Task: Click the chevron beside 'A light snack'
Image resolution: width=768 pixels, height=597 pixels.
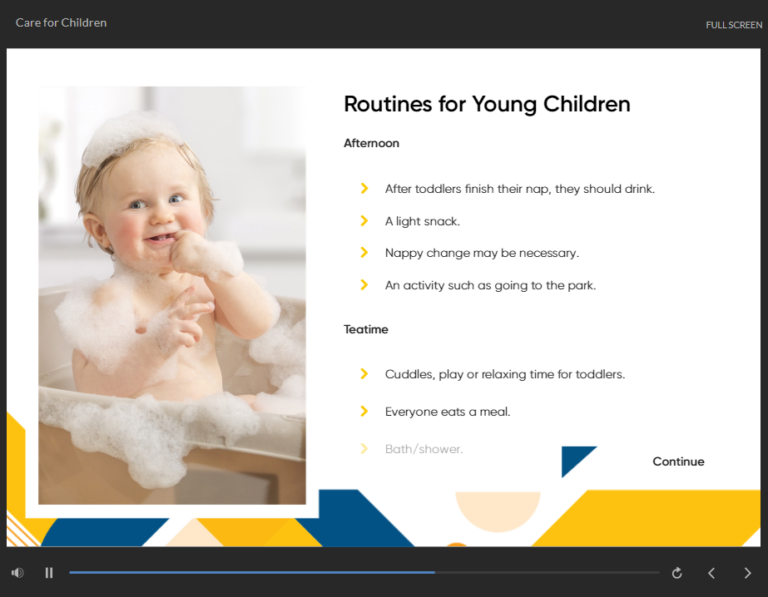Action: (364, 221)
